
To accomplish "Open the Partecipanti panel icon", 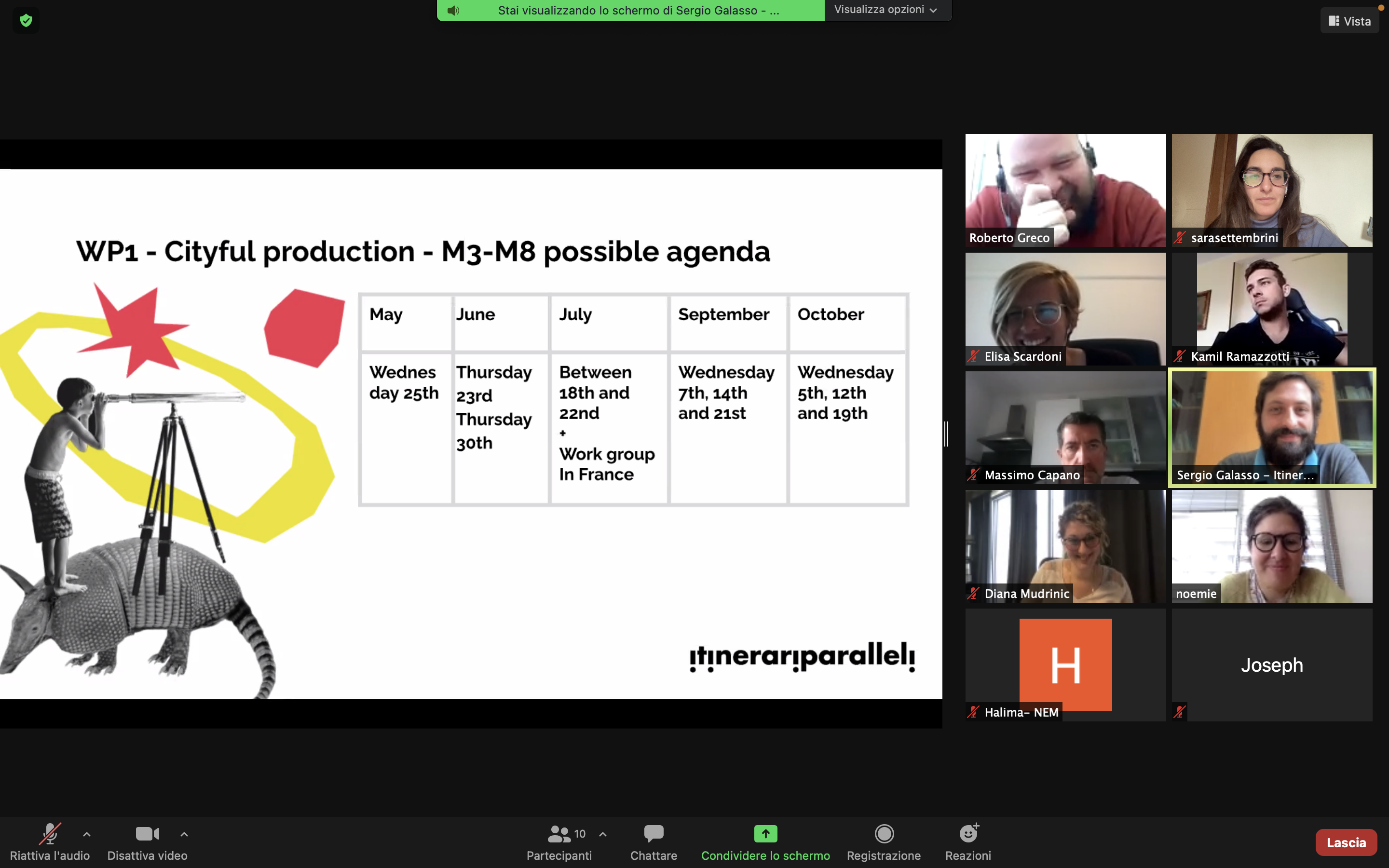I will [558, 833].
